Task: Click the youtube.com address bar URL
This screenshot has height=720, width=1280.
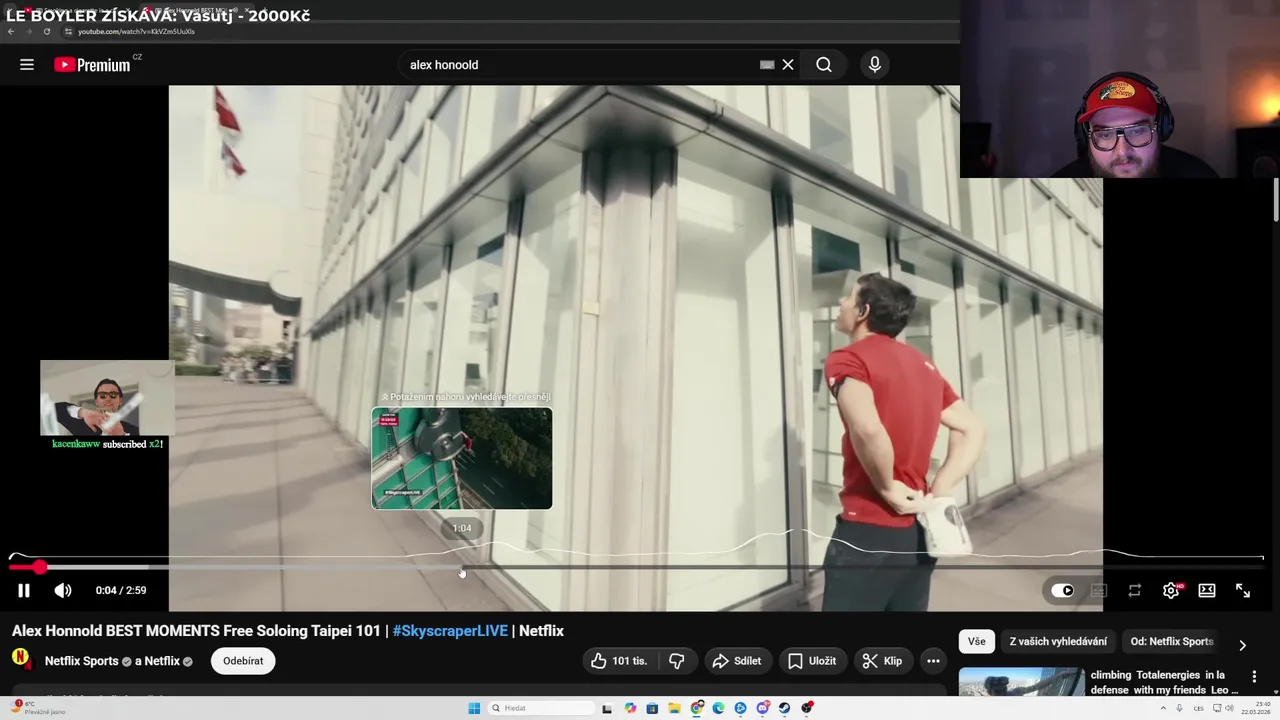Action: coord(137,31)
